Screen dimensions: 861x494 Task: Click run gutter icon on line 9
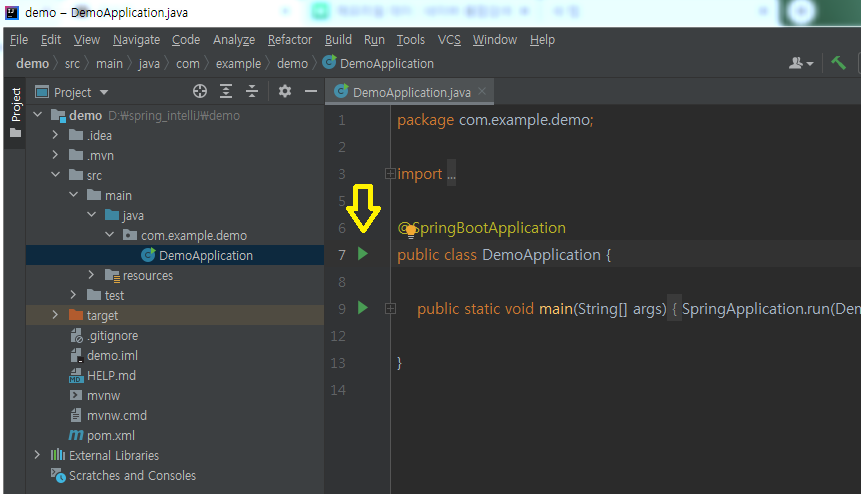click(x=362, y=307)
